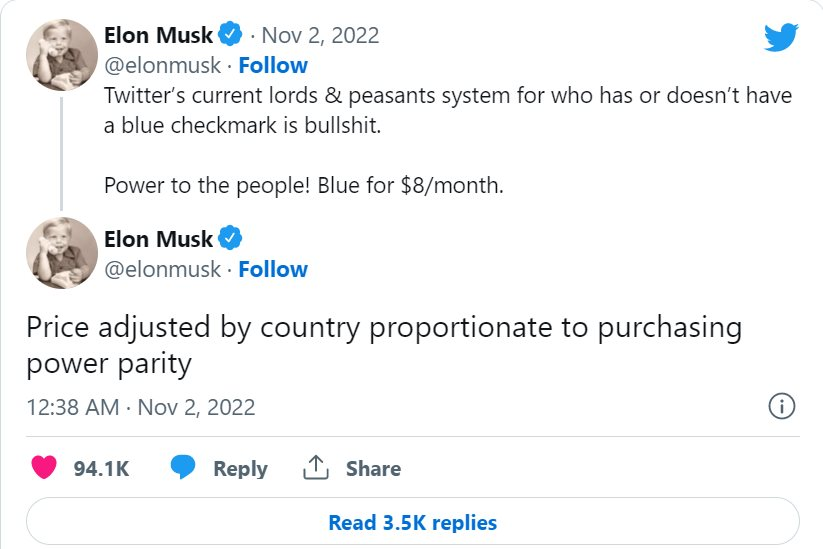Image resolution: width=823 pixels, height=549 pixels.
Task: Click @elonmusk handle in first tweet
Action: pos(161,65)
